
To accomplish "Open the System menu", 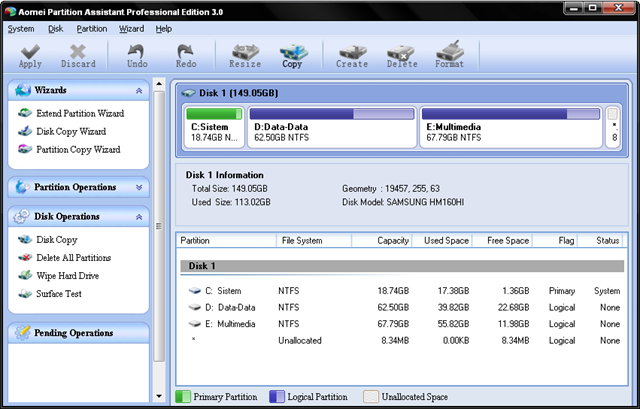I will (21, 29).
